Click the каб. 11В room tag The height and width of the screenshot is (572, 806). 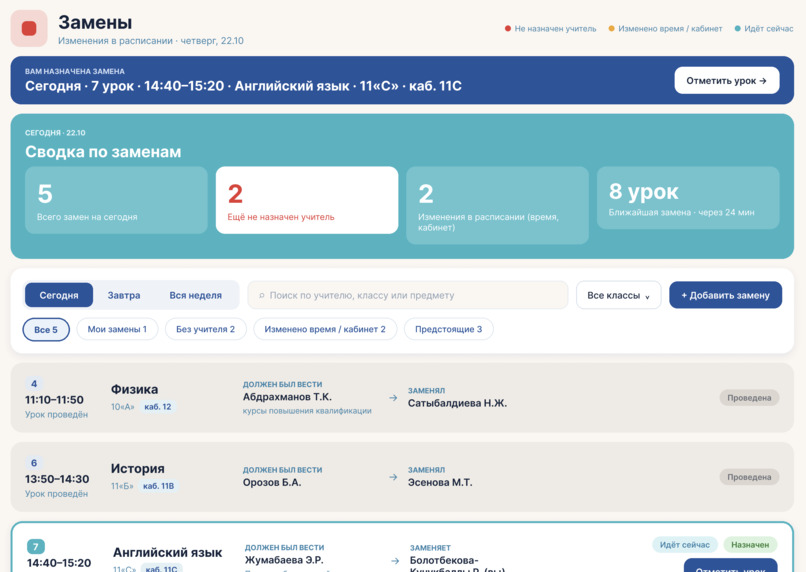(x=158, y=486)
